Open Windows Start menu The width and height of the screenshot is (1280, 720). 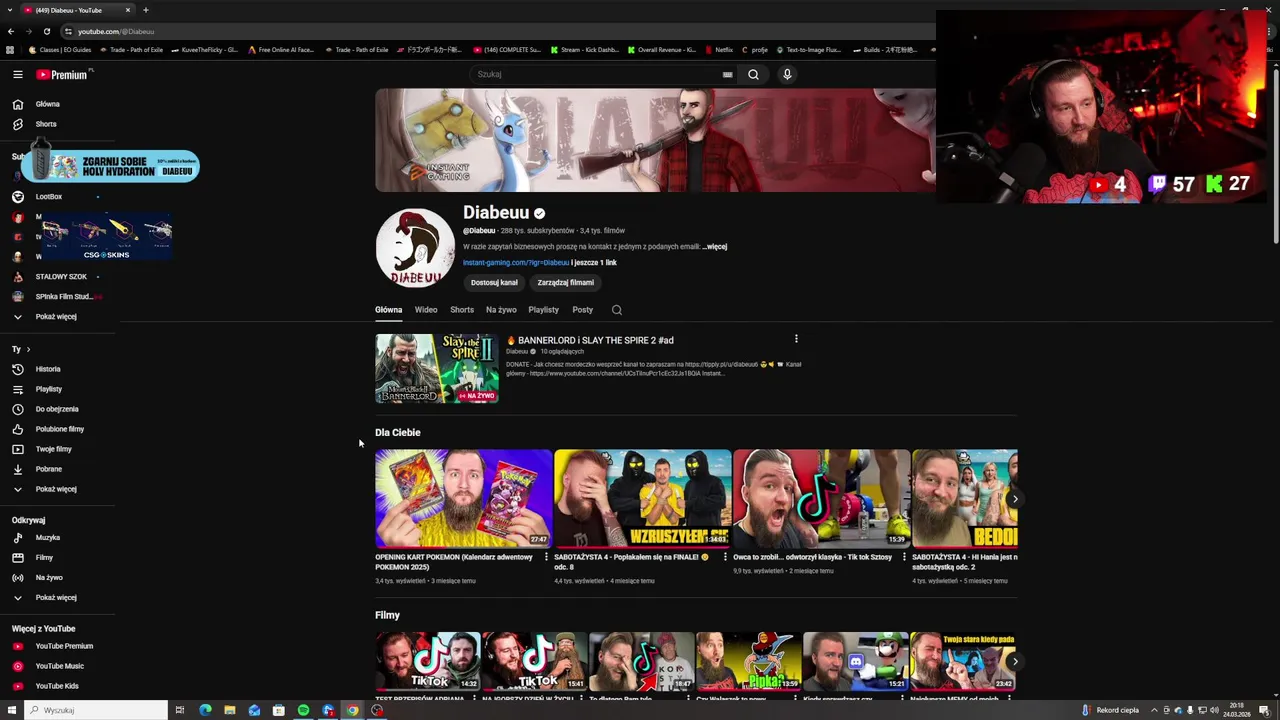click(x=10, y=710)
